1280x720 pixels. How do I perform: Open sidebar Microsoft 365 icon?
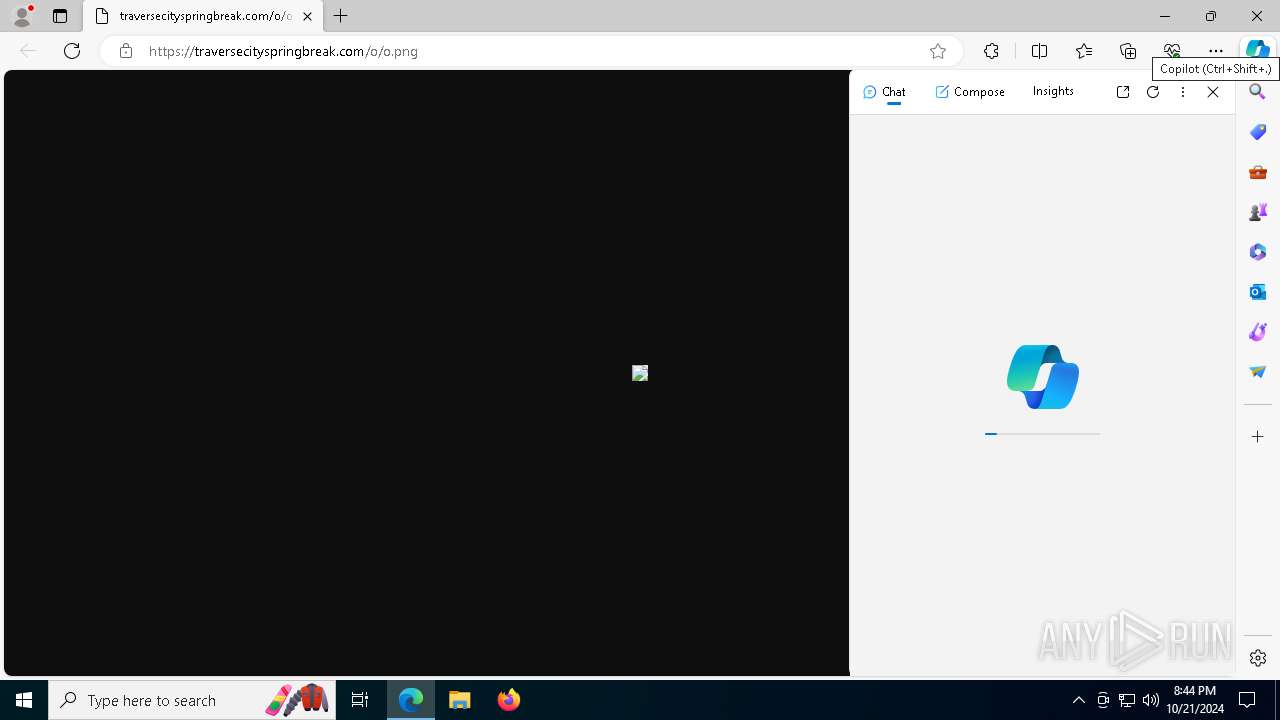(x=1258, y=252)
